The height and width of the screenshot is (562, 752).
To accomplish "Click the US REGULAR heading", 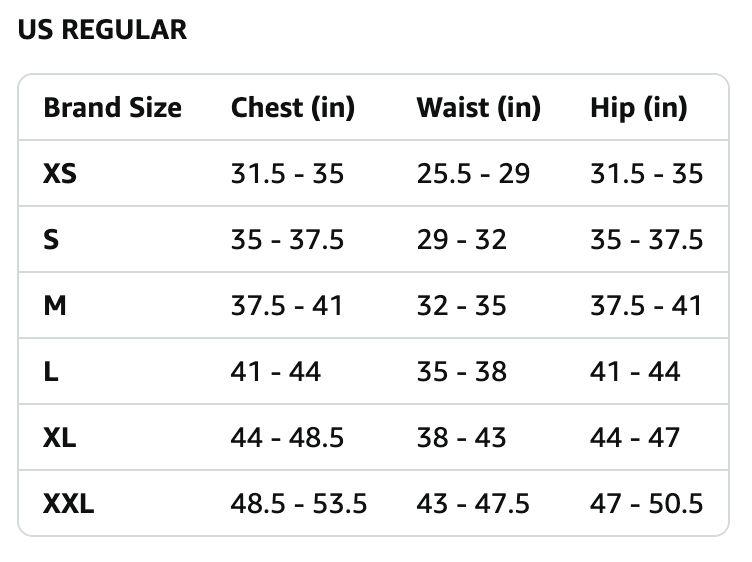I will (x=102, y=30).
